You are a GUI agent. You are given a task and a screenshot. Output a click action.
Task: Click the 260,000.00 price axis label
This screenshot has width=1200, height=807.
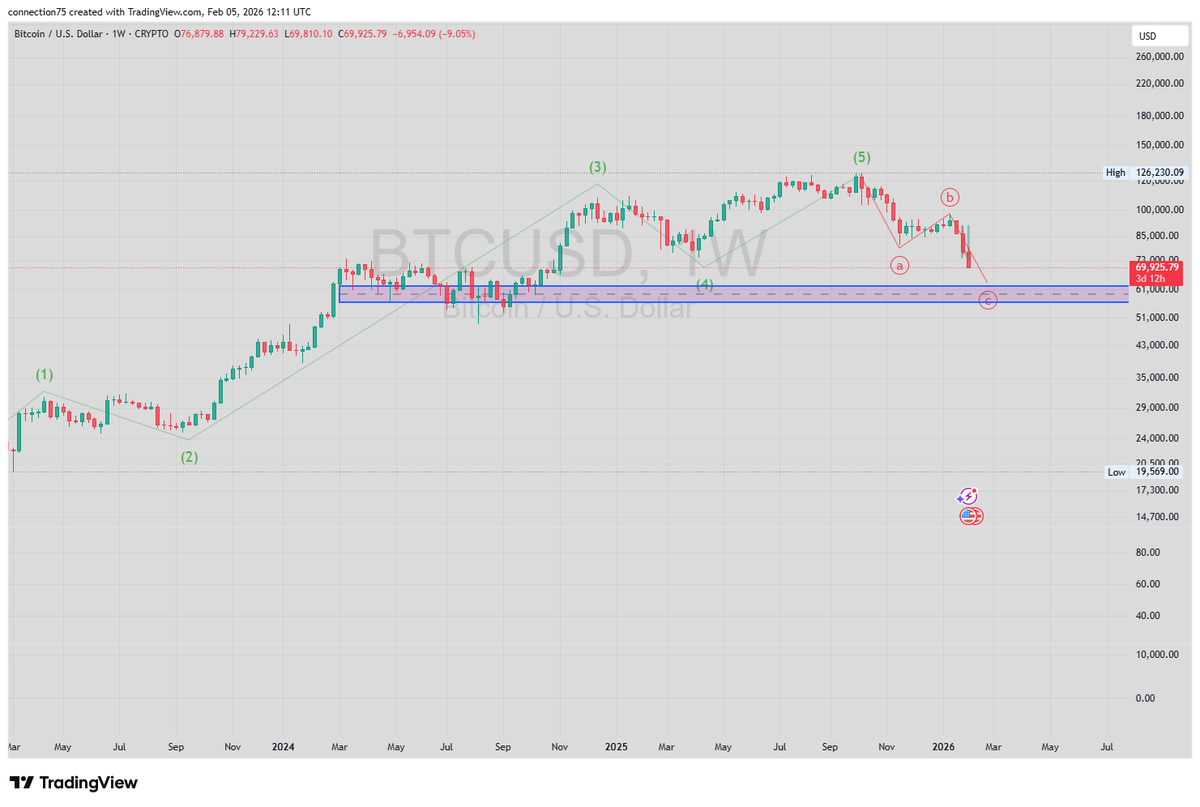[x=1160, y=56]
